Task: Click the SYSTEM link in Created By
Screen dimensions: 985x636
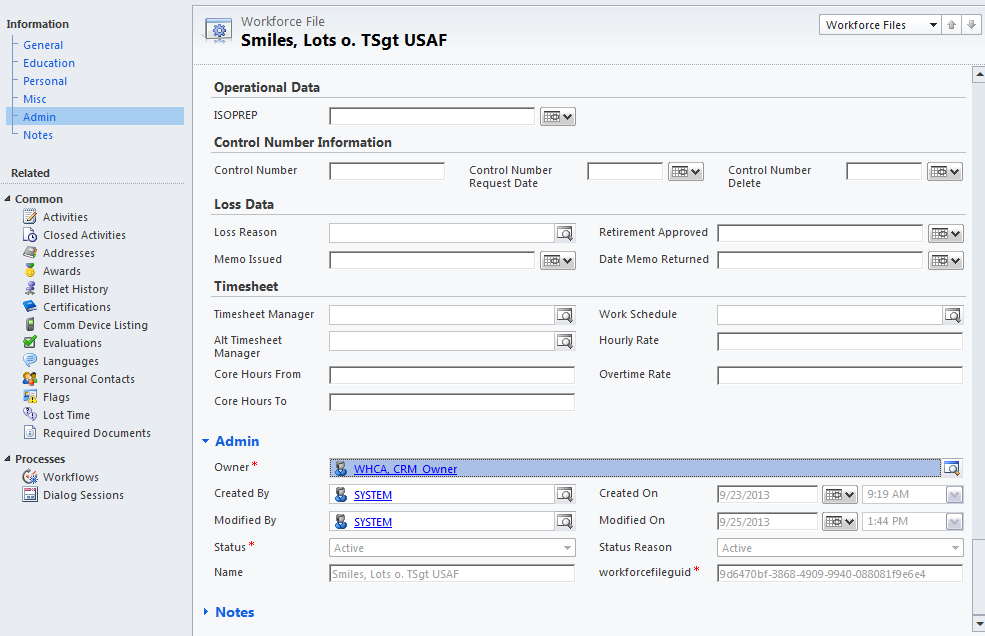Action: 373,495
